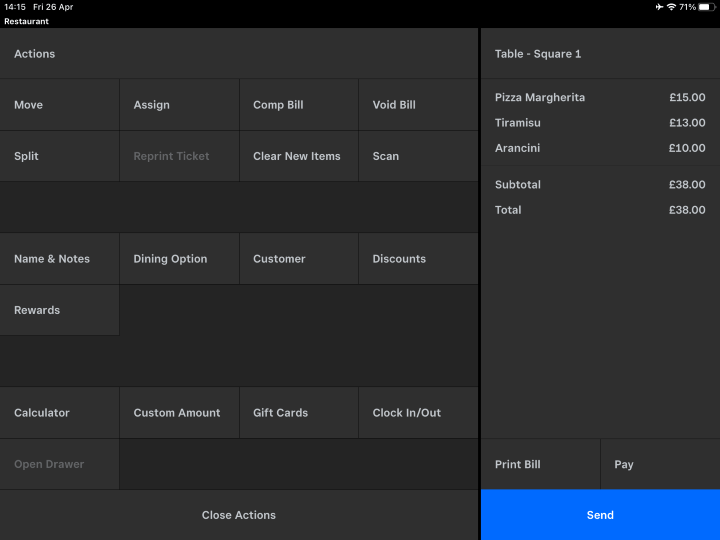This screenshot has height=540, width=720.
Task: Tap Clock In/Out
Action: coord(417,413)
